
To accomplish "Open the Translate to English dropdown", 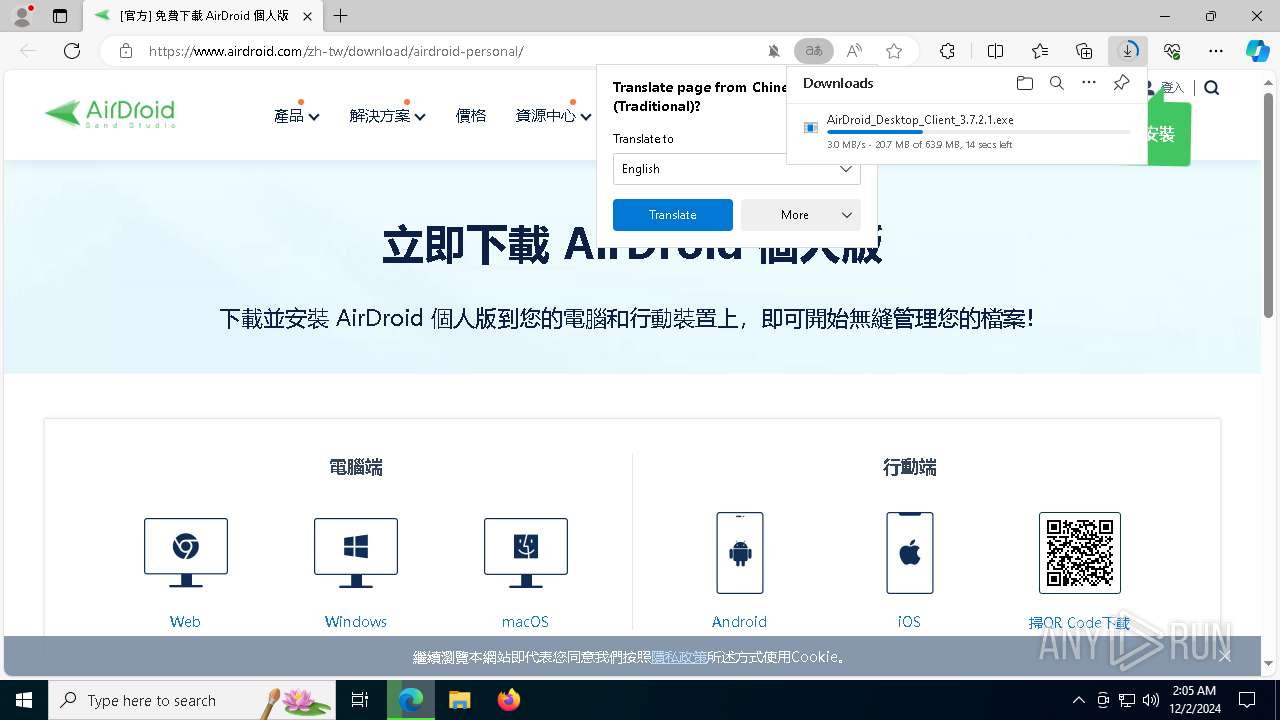I will pyautogui.click(x=736, y=169).
